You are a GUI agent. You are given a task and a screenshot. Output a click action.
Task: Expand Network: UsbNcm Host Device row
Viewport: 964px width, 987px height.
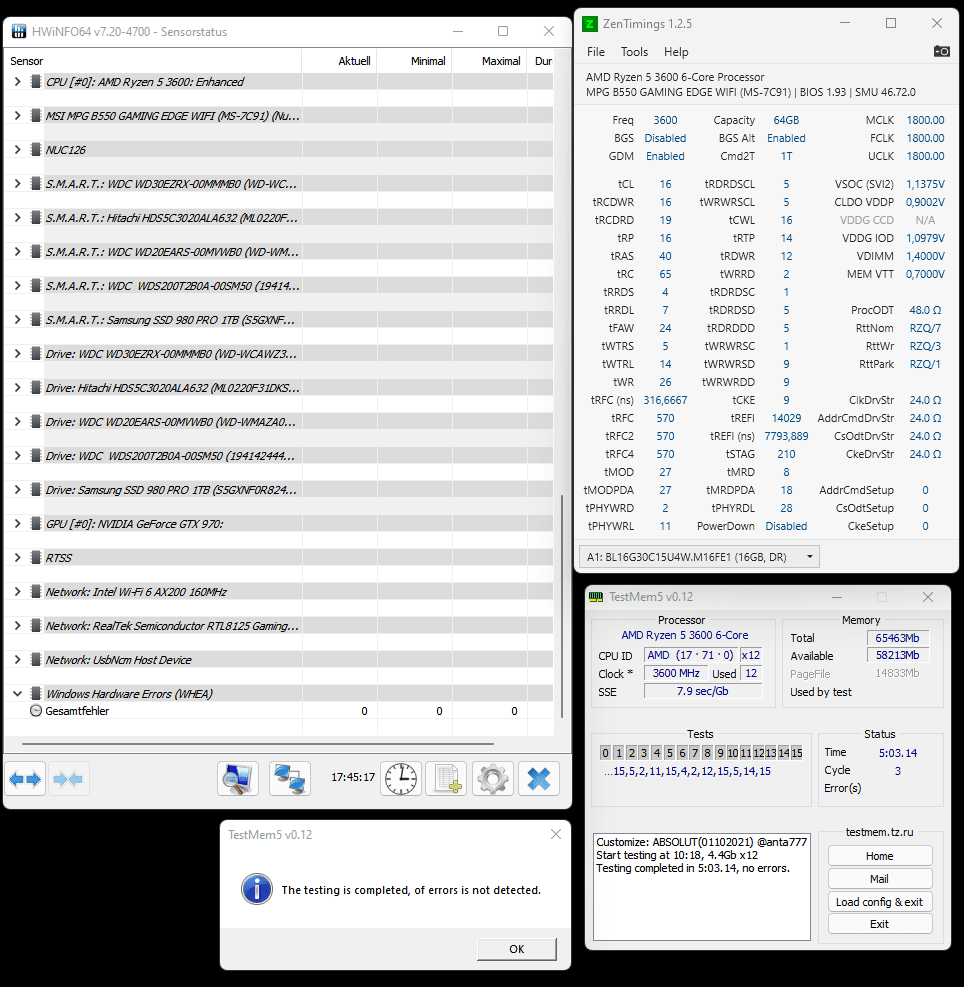click(18, 659)
